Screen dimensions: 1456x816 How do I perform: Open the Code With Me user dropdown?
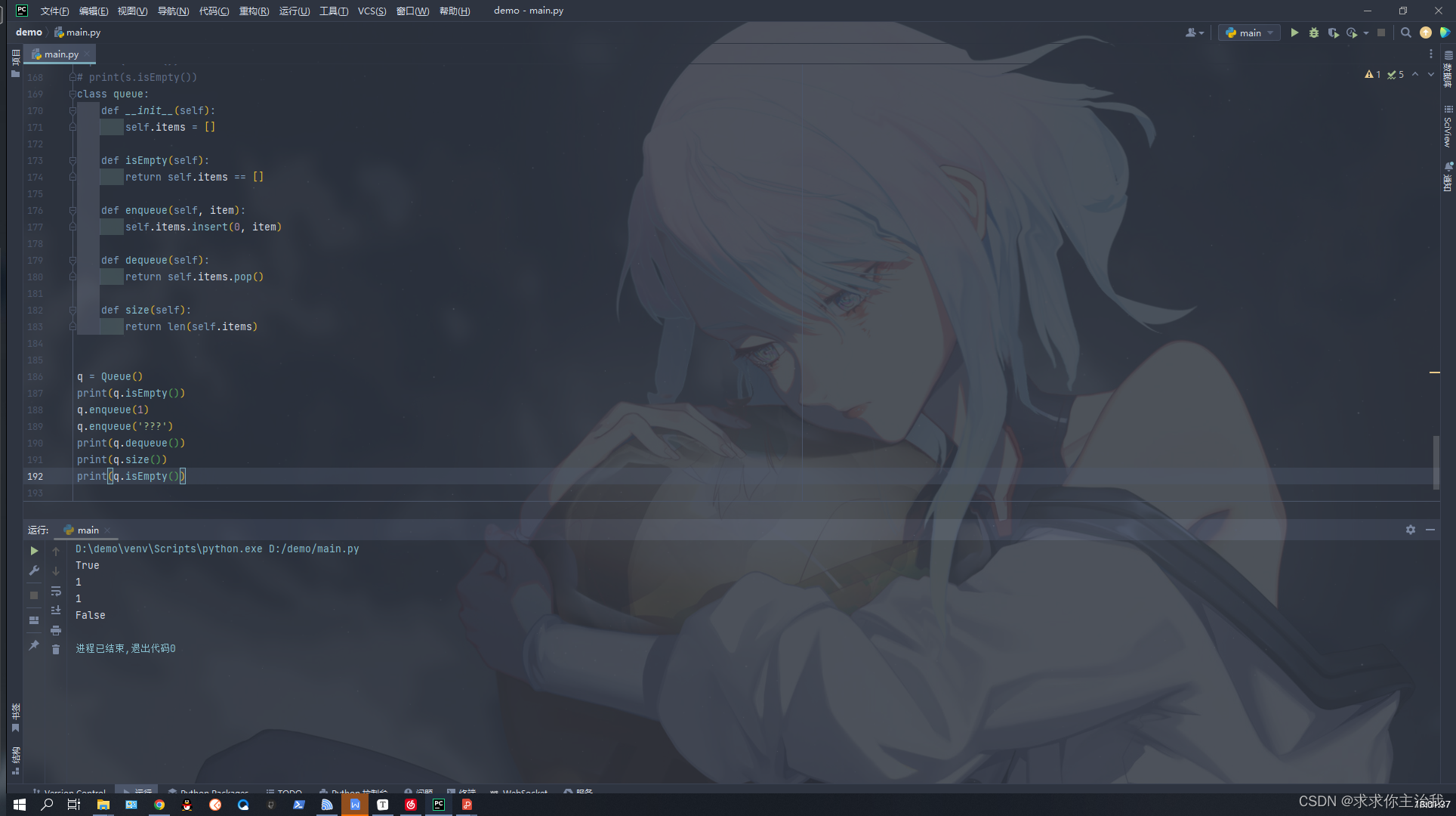pyautogui.click(x=1195, y=32)
